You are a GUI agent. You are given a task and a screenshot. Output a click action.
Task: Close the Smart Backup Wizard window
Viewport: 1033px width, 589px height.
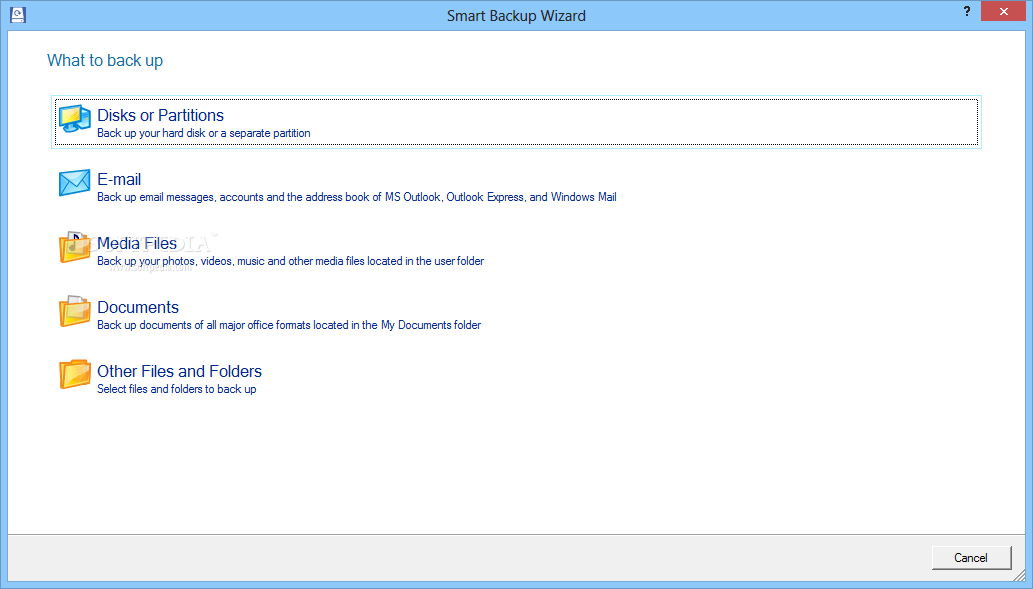click(x=1003, y=11)
